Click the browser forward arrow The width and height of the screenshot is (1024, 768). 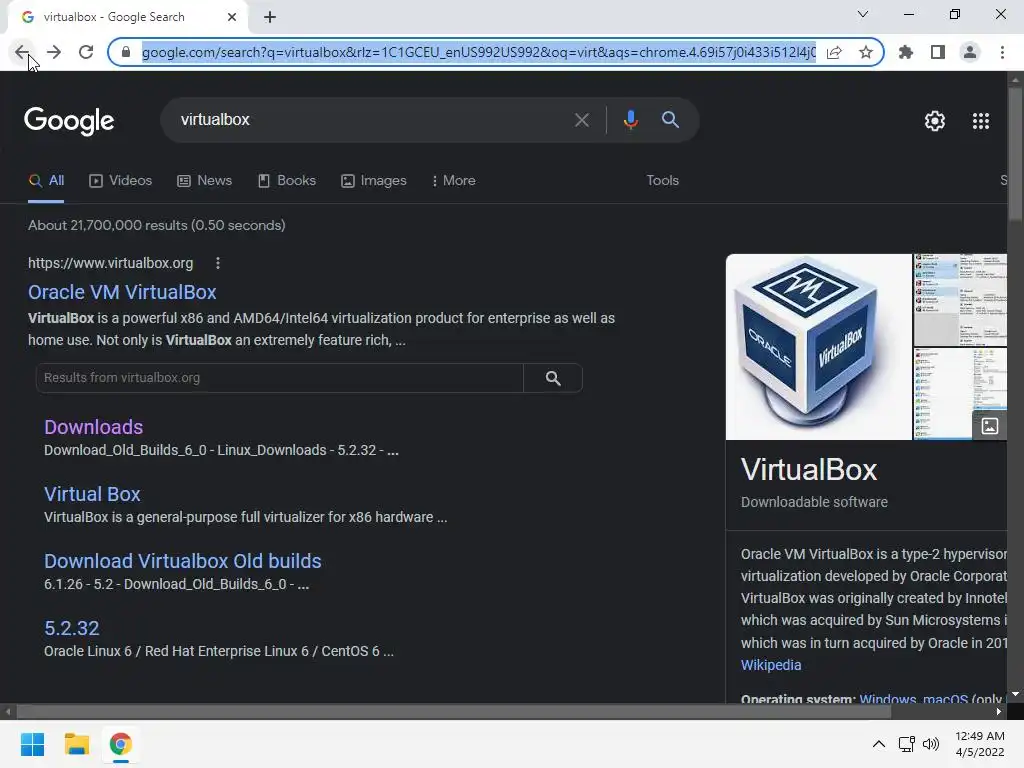(54, 52)
